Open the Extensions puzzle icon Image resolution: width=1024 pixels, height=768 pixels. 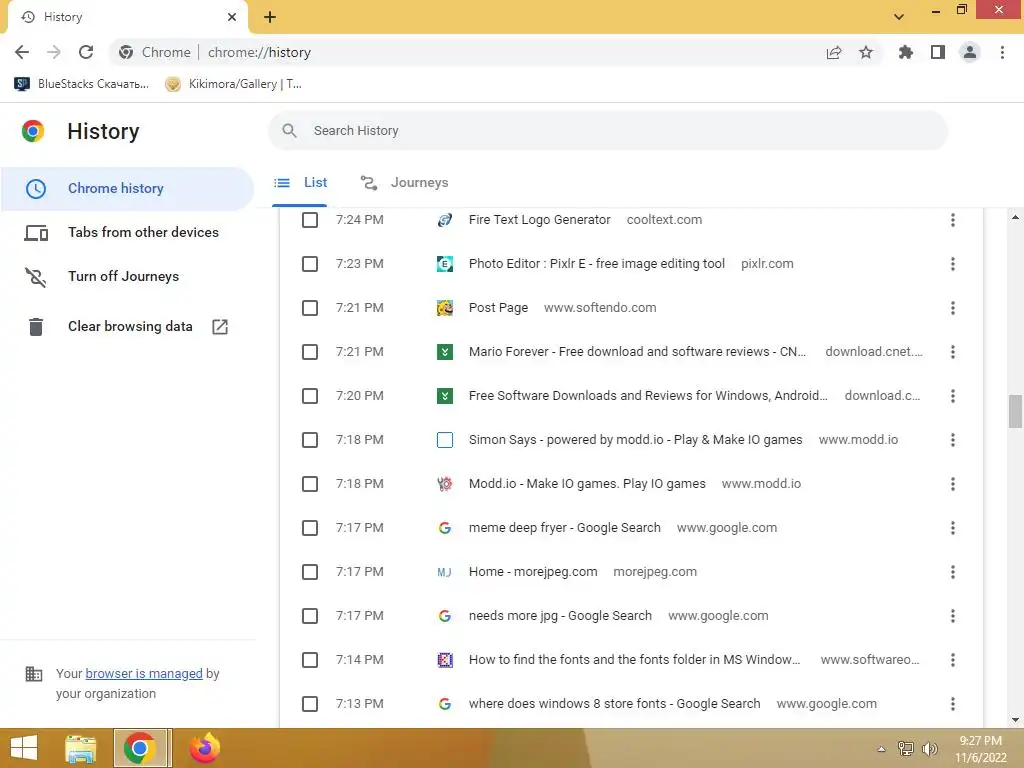pos(905,52)
